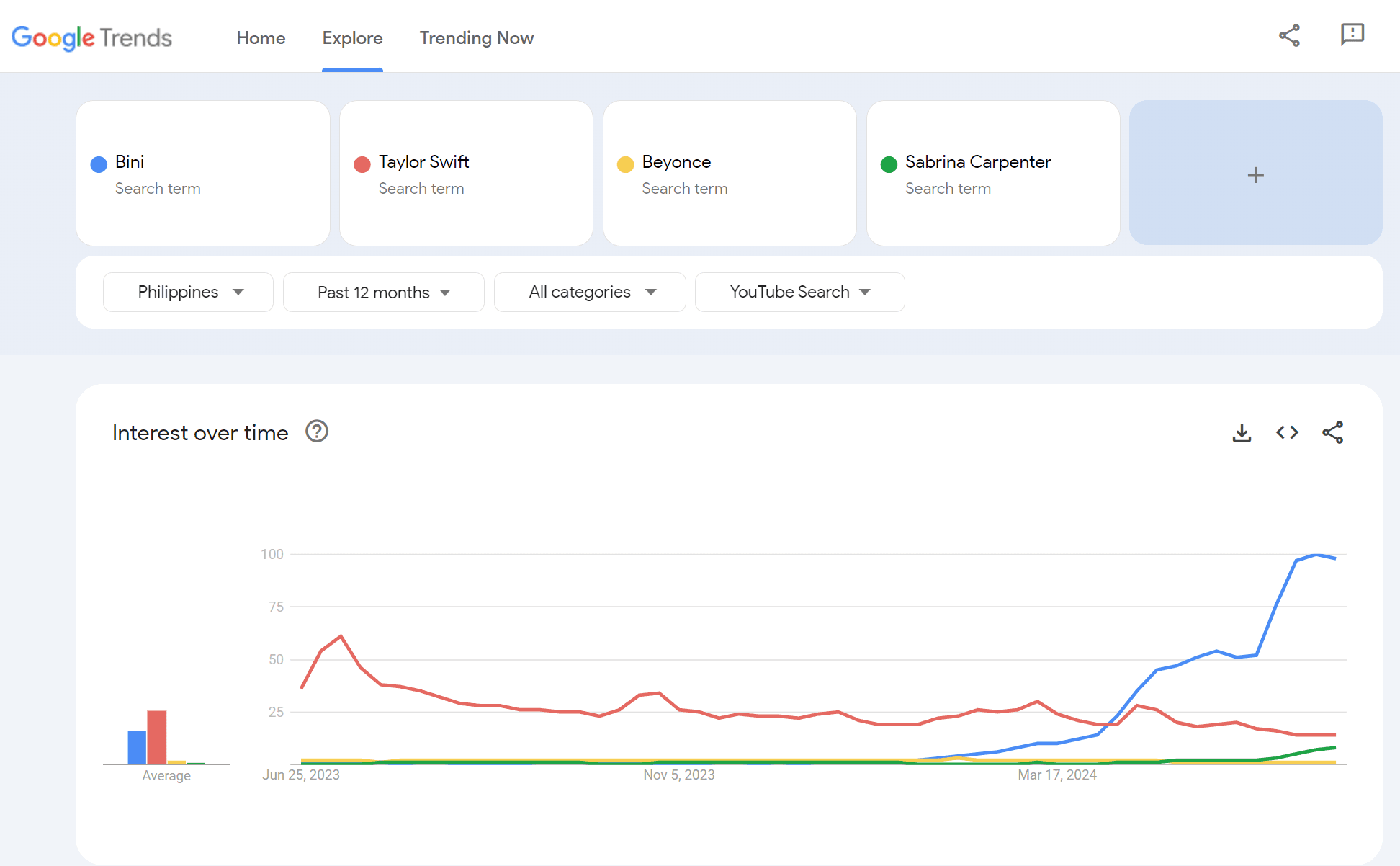Edit the Sabrina Carpenter search term

(993, 173)
